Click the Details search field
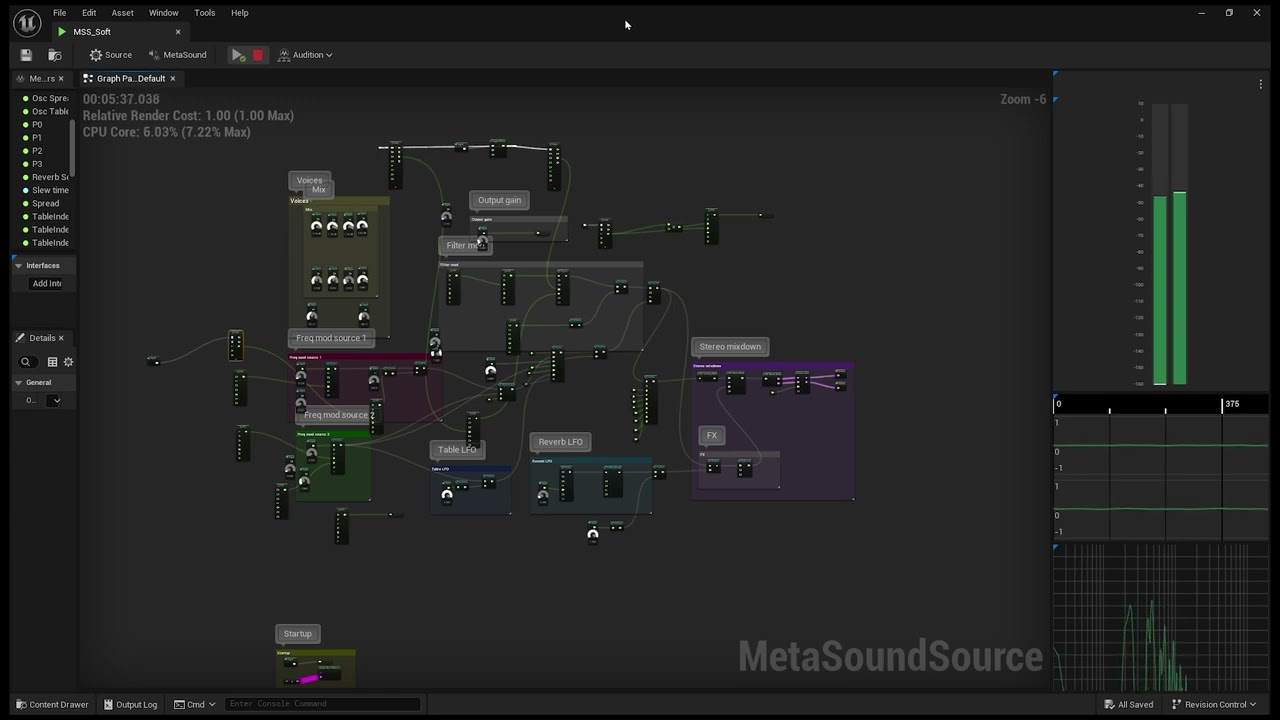This screenshot has width=1280, height=720. click(27, 362)
